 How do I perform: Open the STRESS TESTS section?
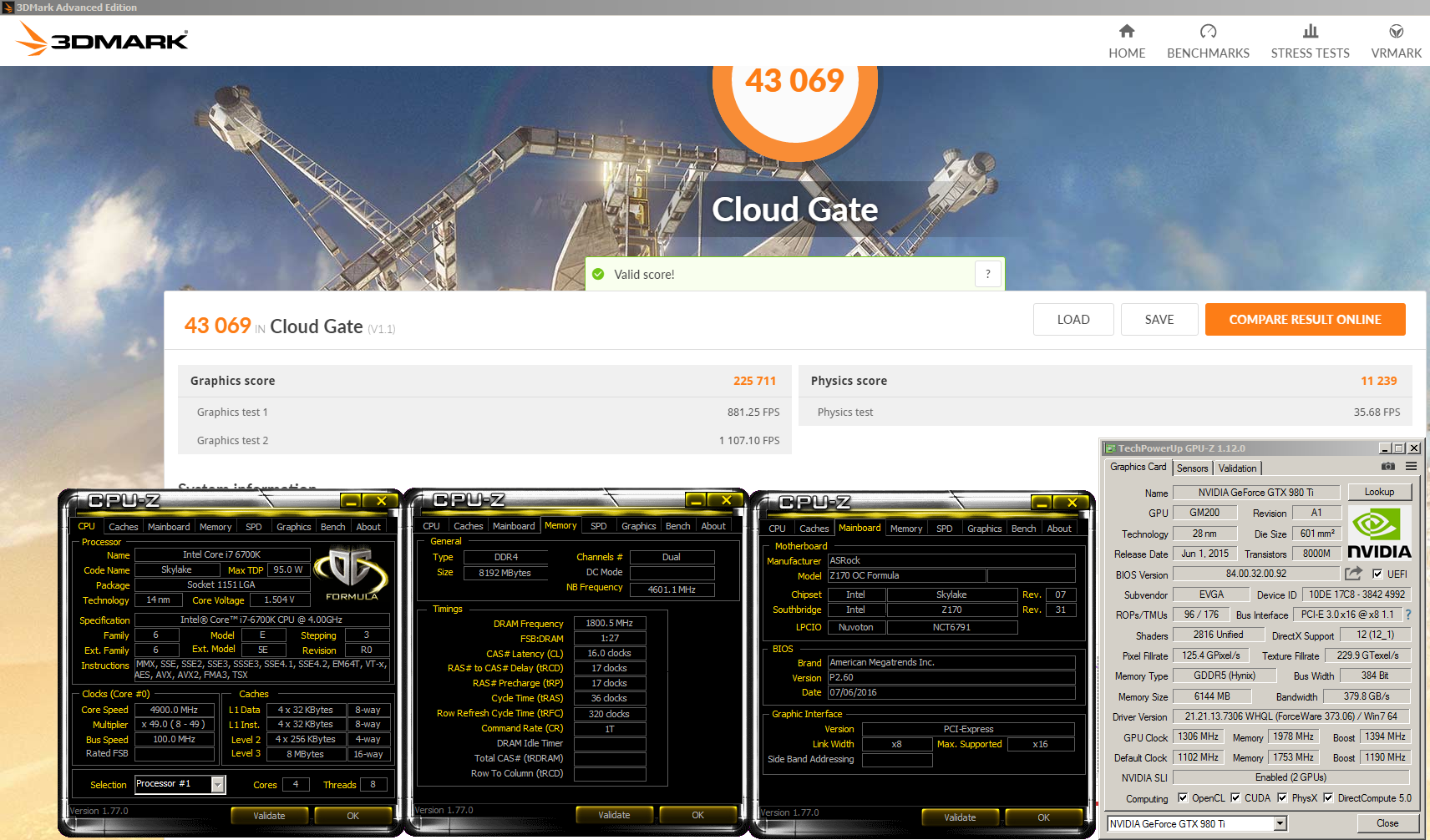click(x=1310, y=42)
